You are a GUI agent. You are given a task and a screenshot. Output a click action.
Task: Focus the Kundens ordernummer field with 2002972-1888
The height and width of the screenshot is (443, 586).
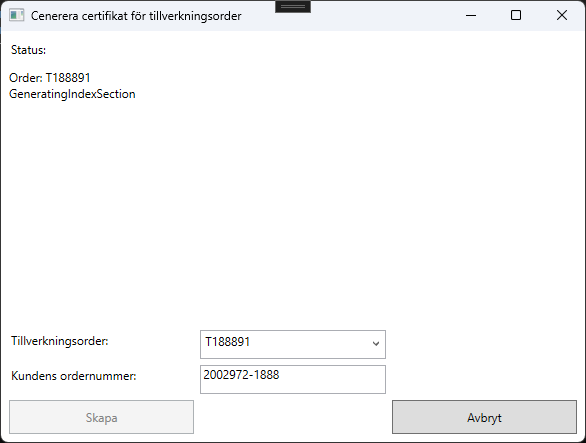pyautogui.click(x=293, y=379)
